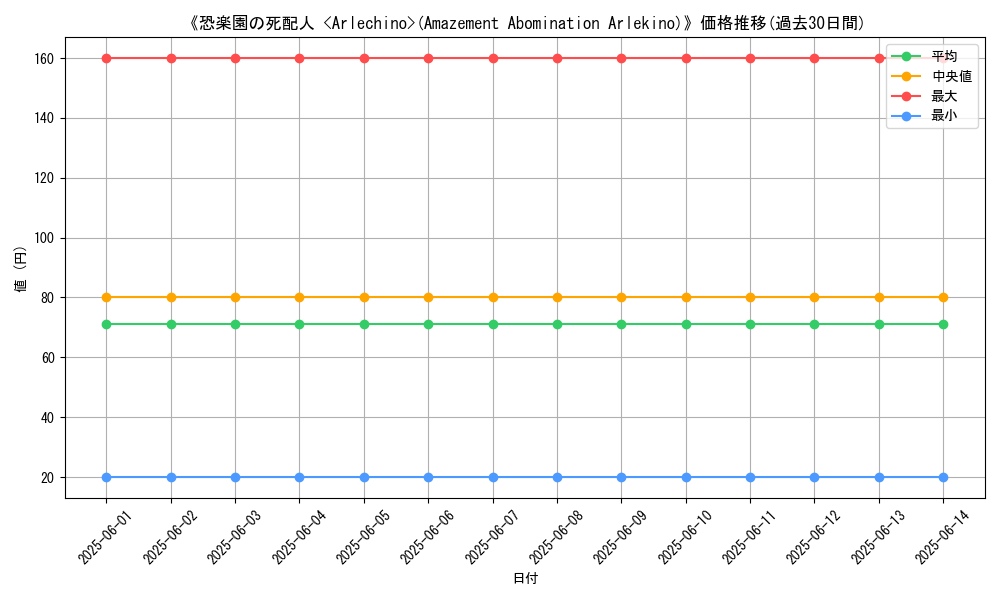Select the orange 中央値 point at 2025-06-01

107,298
